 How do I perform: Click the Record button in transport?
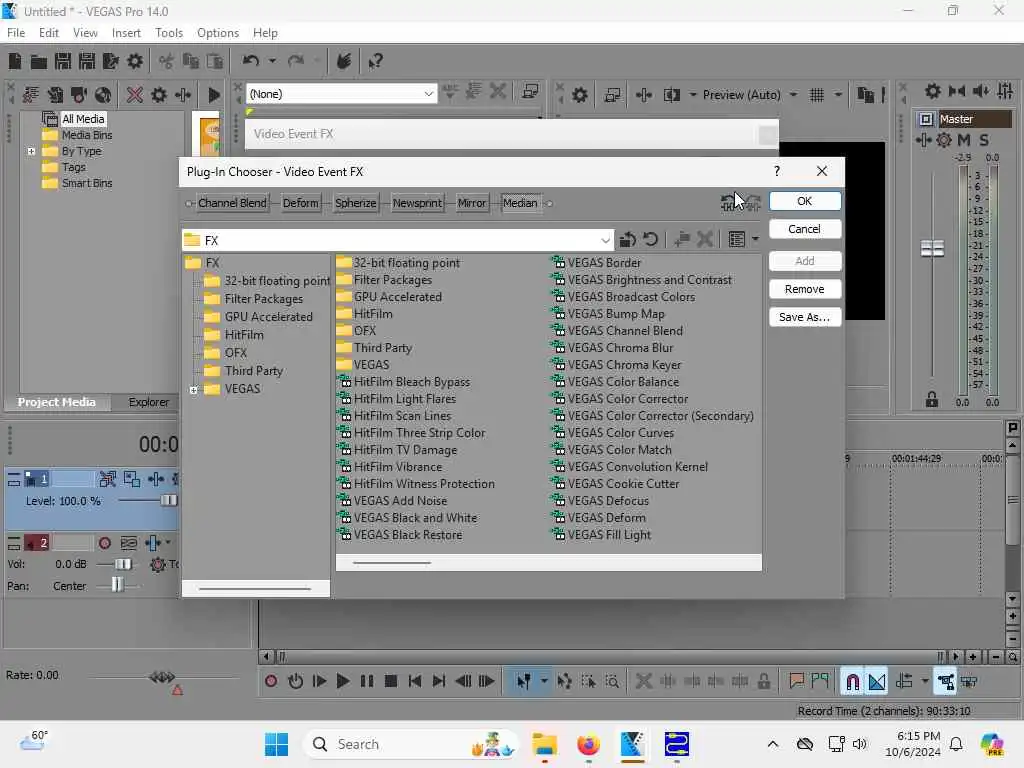(271, 682)
